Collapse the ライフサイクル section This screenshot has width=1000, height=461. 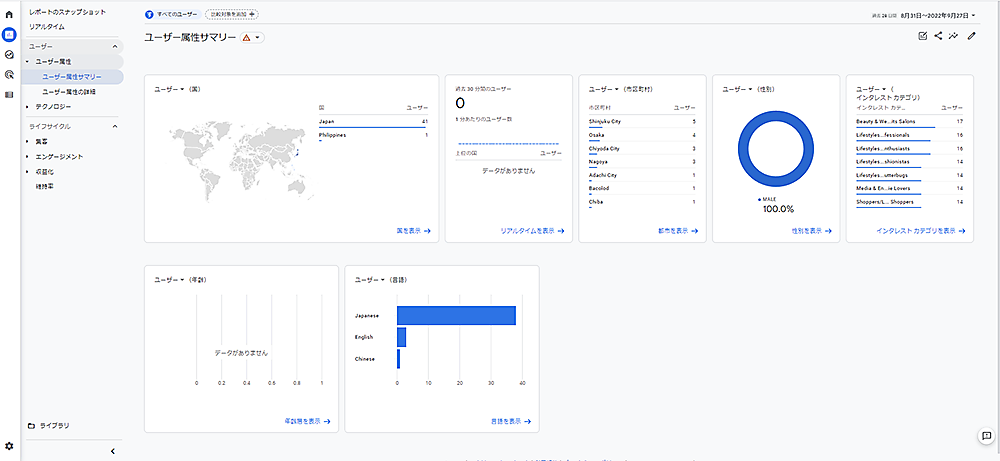(x=114, y=126)
